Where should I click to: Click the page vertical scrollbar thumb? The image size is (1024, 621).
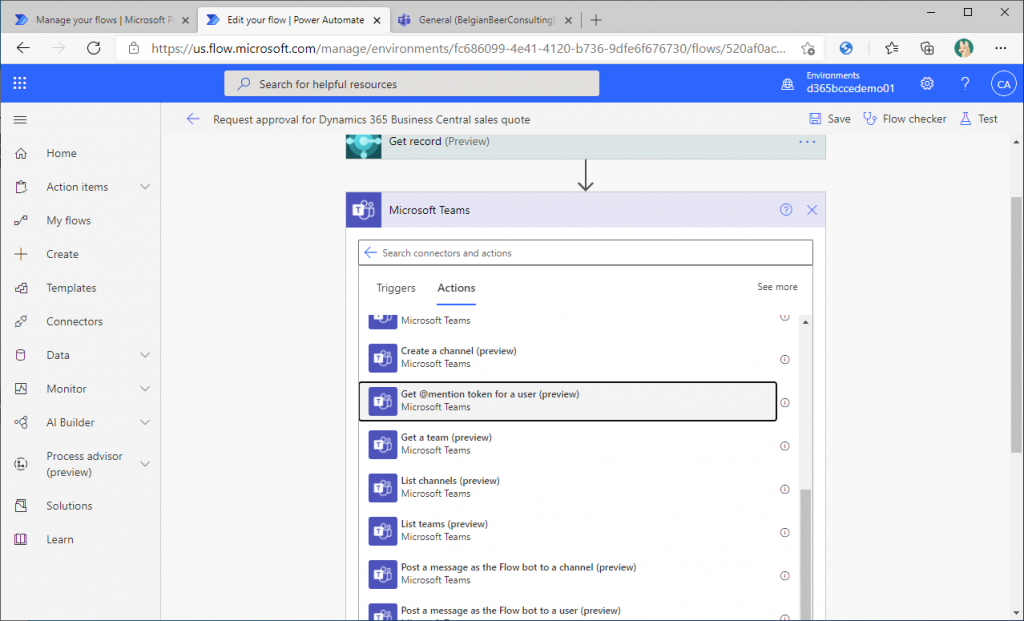click(x=1016, y=325)
